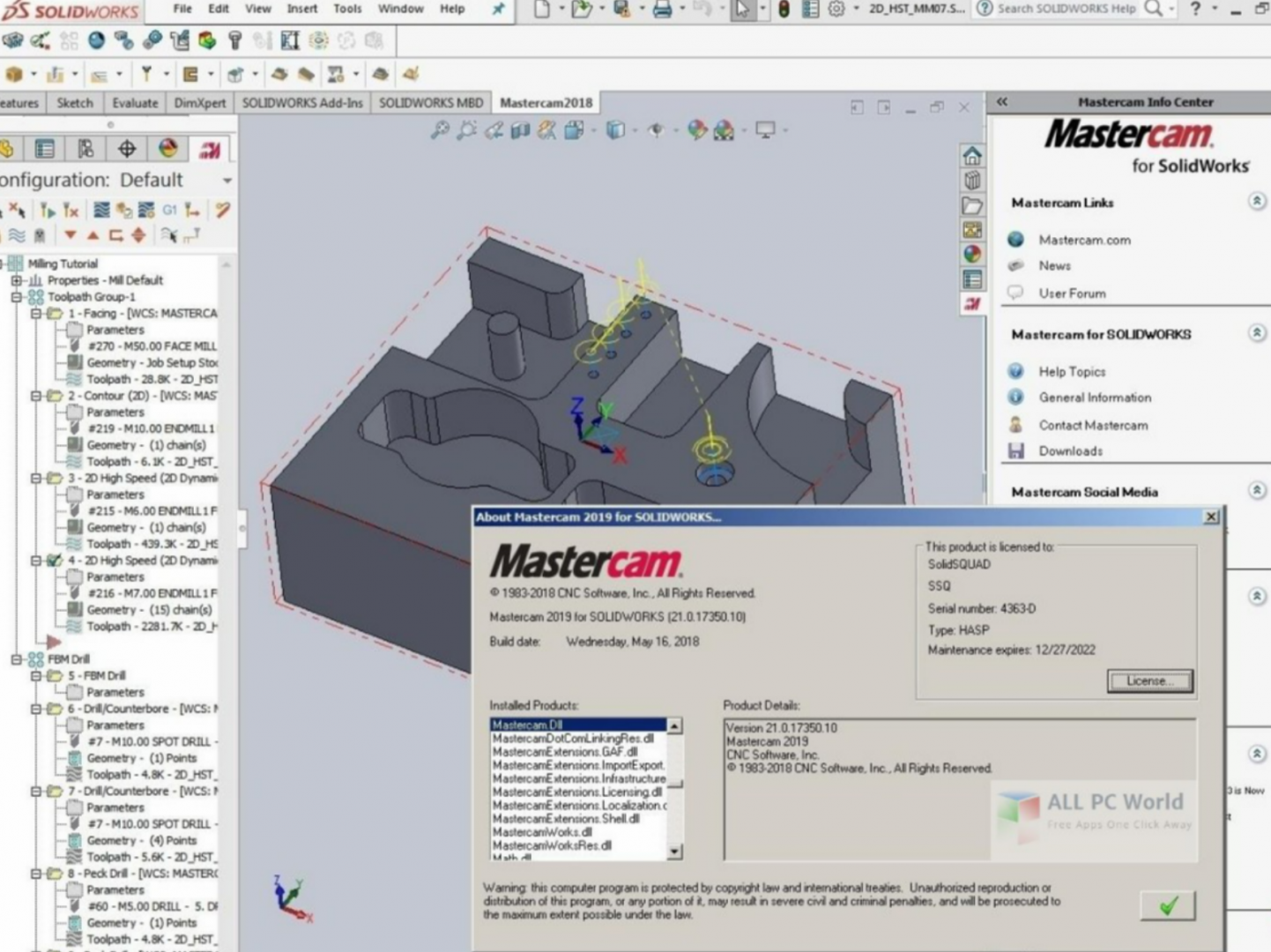This screenshot has height=952, width=1271.
Task: Switch to the SOLIDWORKS MBD tab
Action: pyautogui.click(x=431, y=103)
